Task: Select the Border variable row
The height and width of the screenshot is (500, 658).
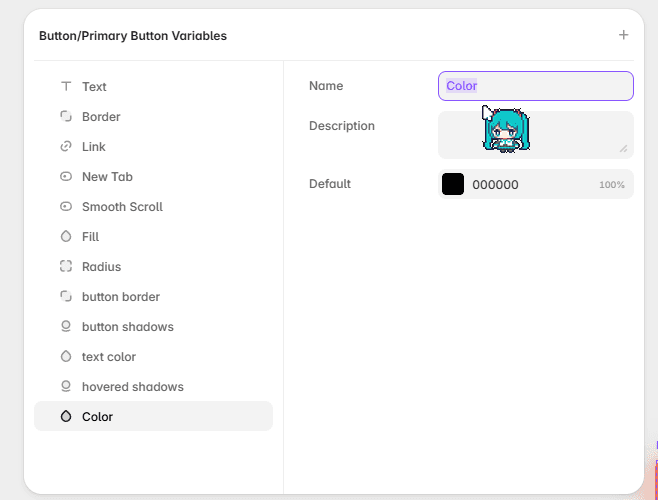Action: tap(153, 116)
